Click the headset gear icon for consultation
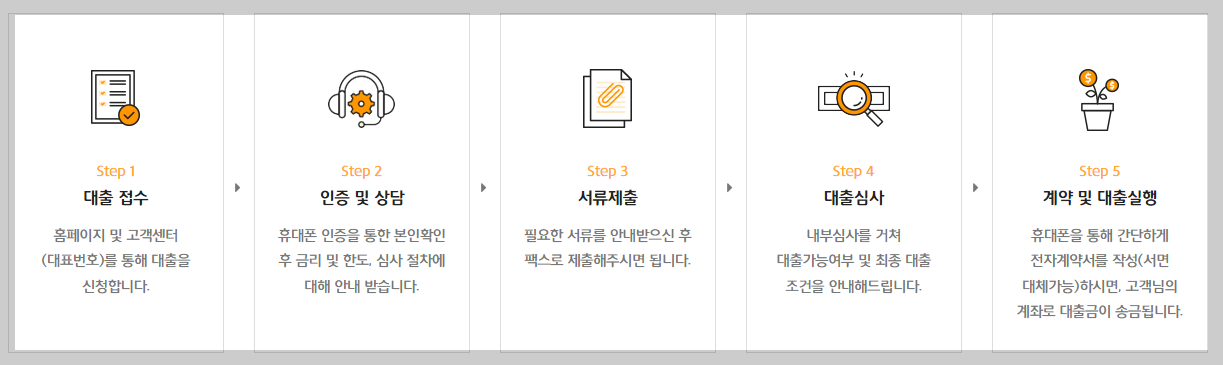This screenshot has height=365, width=1223. coord(362,98)
